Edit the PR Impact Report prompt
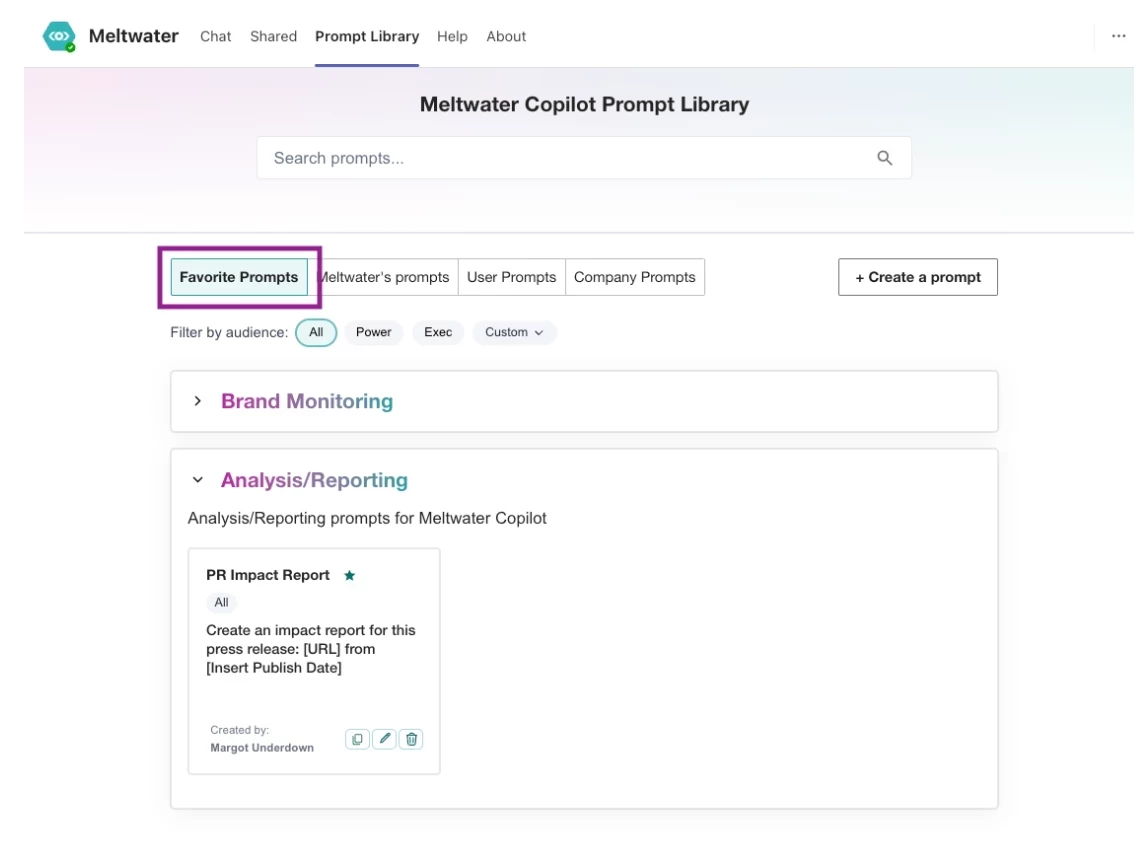 [x=385, y=739]
